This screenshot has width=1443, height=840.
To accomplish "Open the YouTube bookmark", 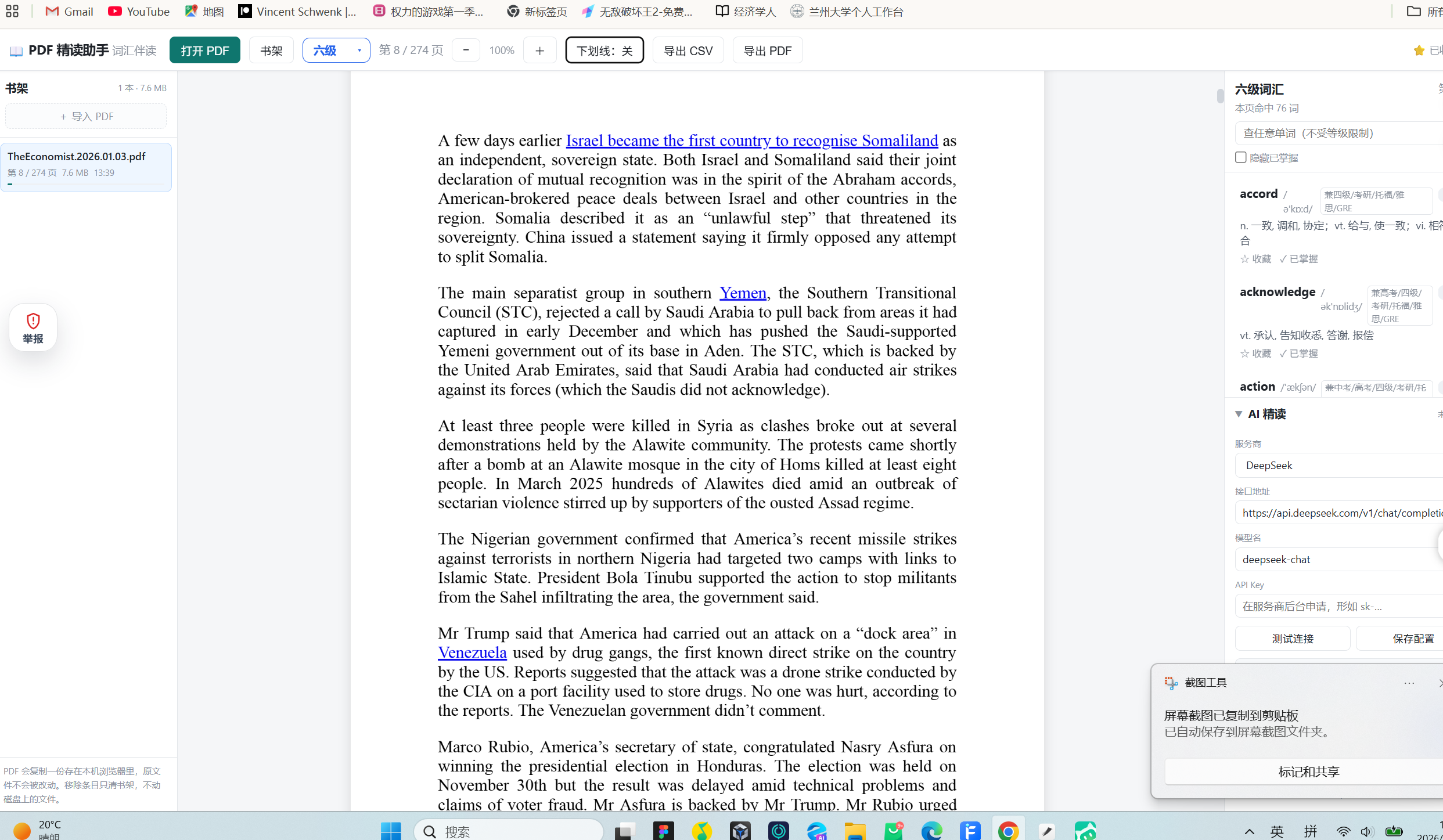I will [x=139, y=11].
